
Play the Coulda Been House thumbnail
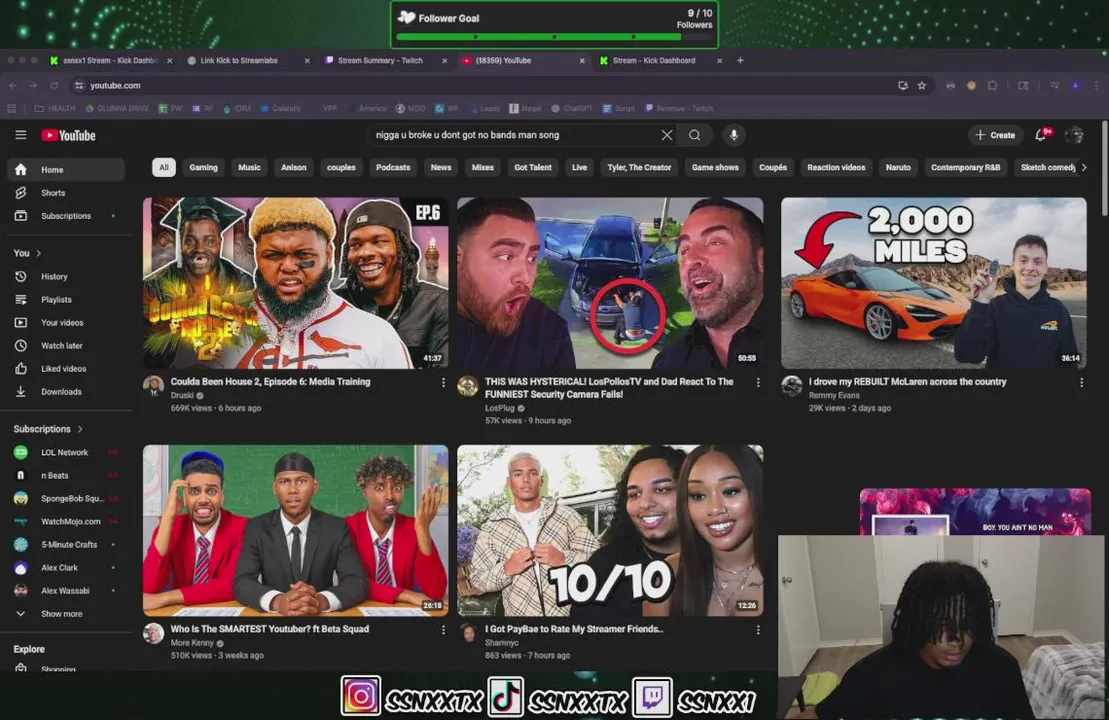(x=296, y=283)
